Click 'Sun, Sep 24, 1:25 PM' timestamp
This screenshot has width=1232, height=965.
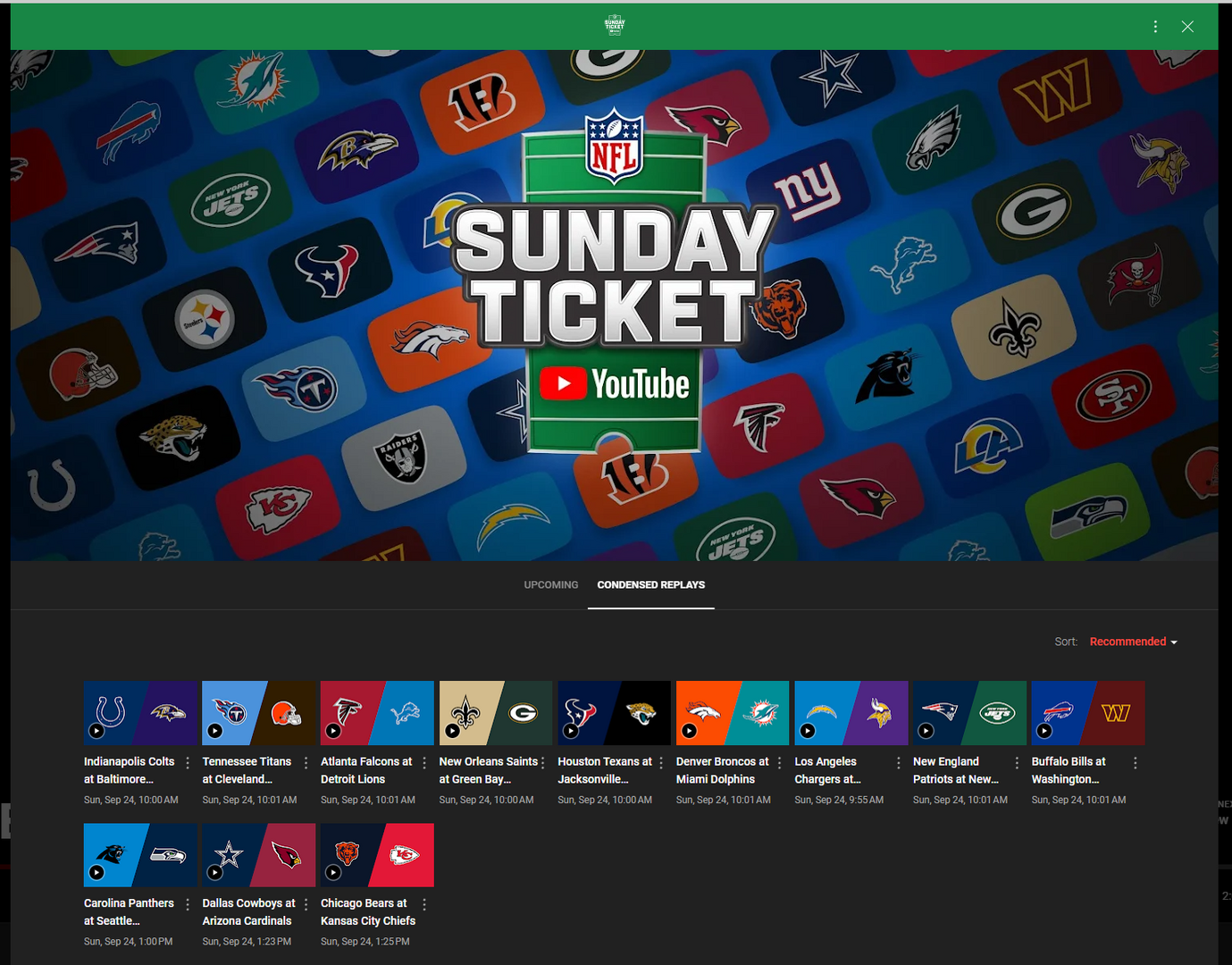tap(365, 942)
